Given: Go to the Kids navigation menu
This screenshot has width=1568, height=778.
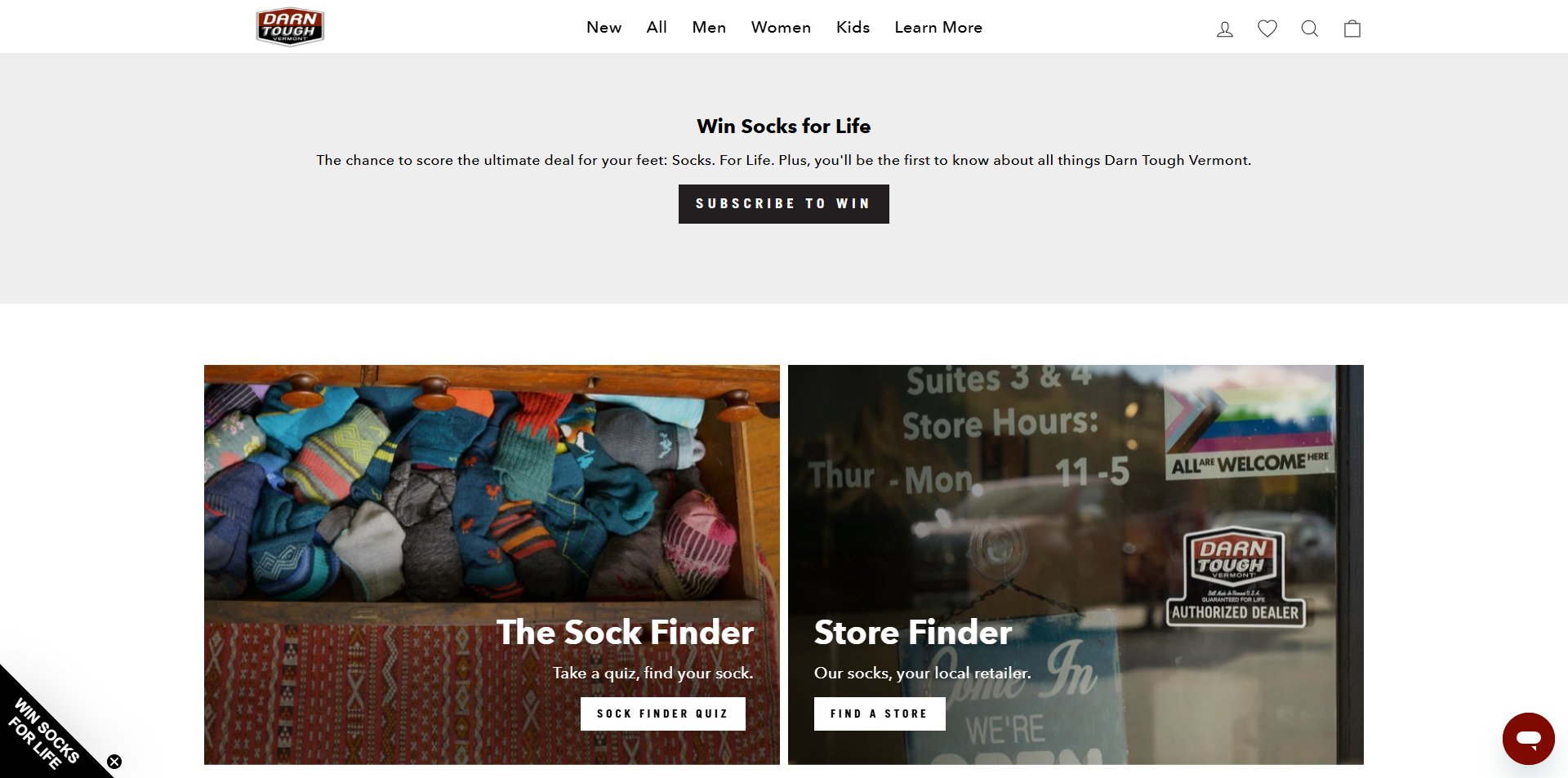Looking at the screenshot, I should tap(853, 27).
